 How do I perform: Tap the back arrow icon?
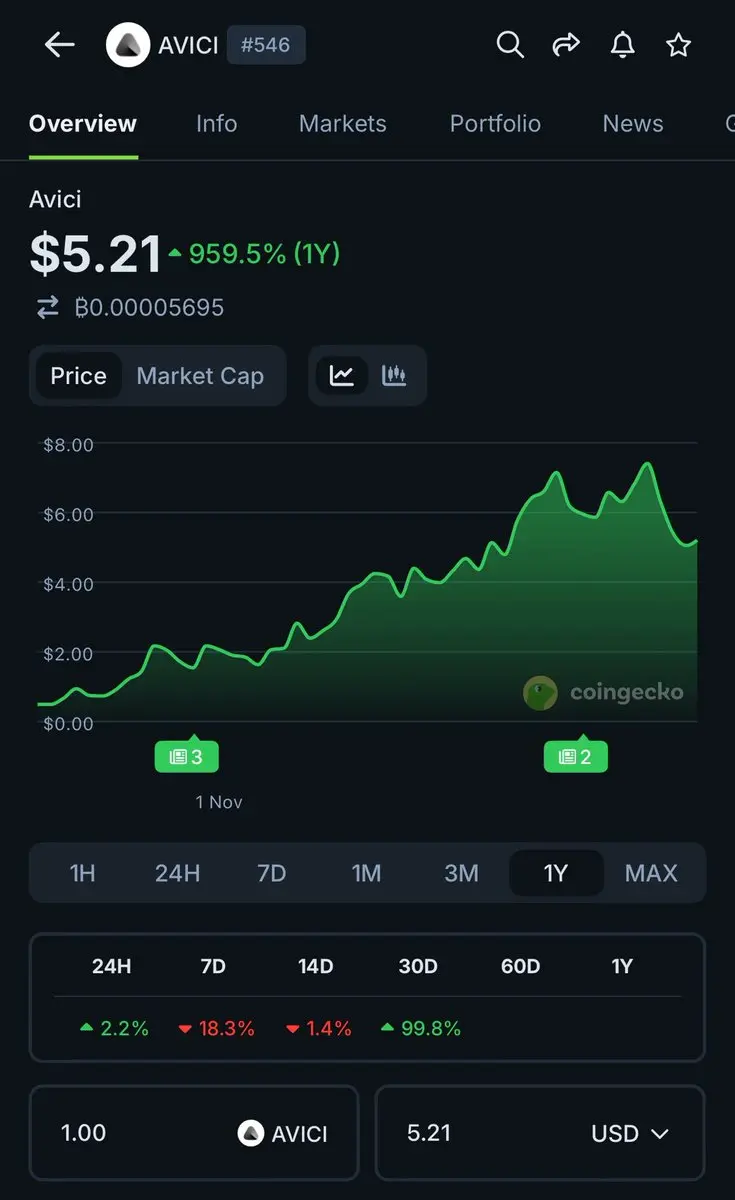60,45
